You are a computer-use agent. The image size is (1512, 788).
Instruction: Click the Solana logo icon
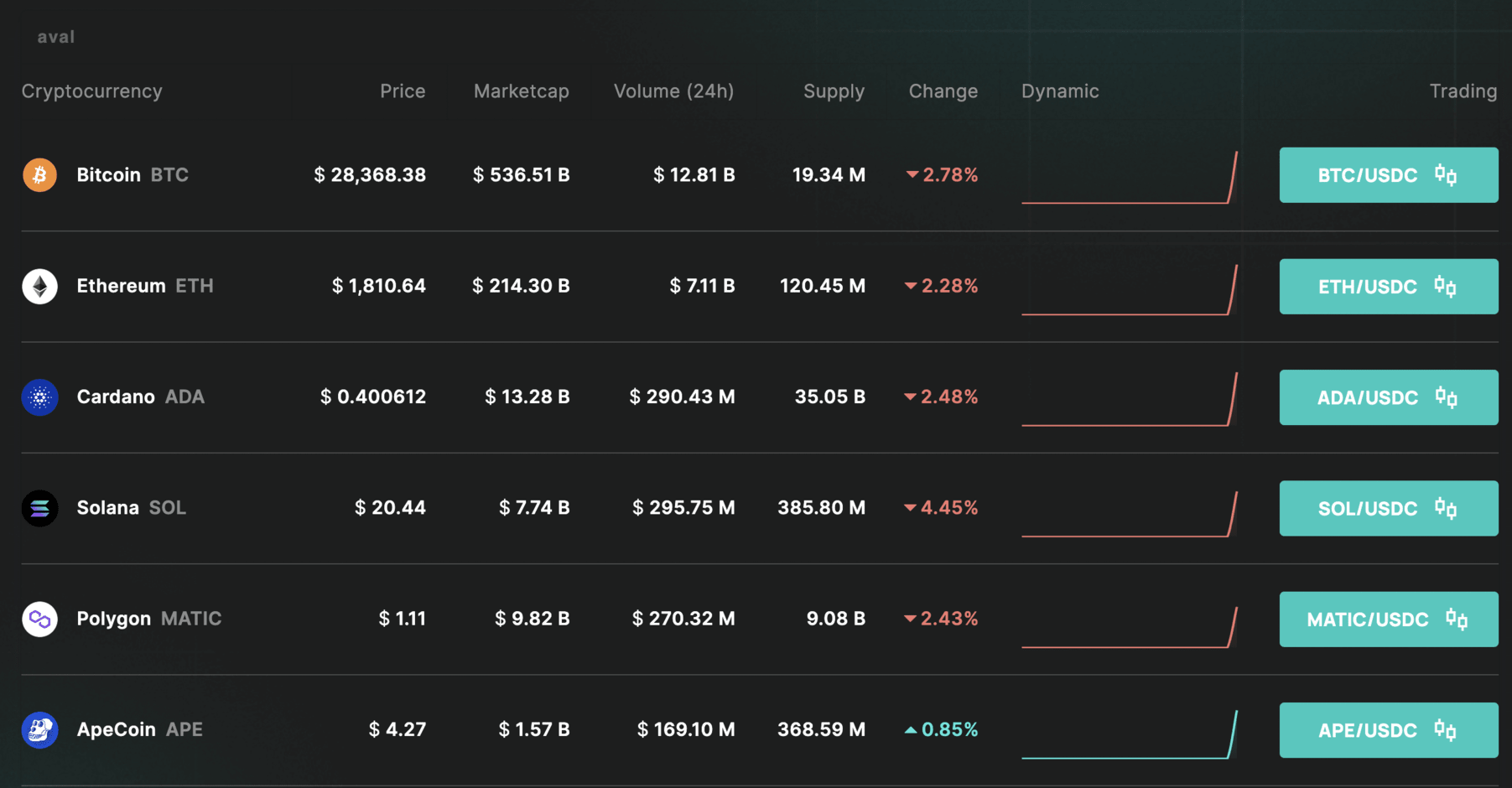pos(39,508)
